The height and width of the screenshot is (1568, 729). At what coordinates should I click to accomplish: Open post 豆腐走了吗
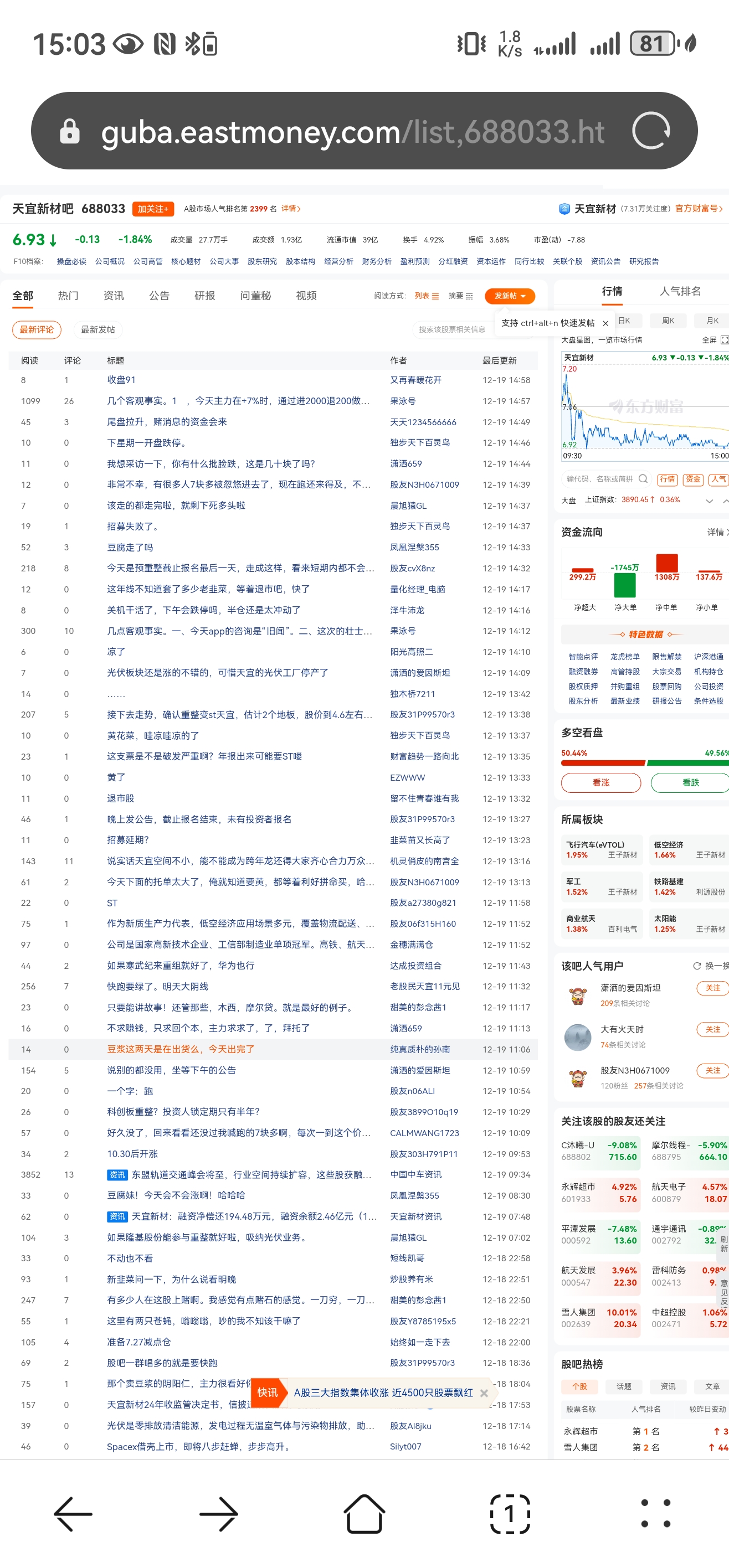point(130,547)
